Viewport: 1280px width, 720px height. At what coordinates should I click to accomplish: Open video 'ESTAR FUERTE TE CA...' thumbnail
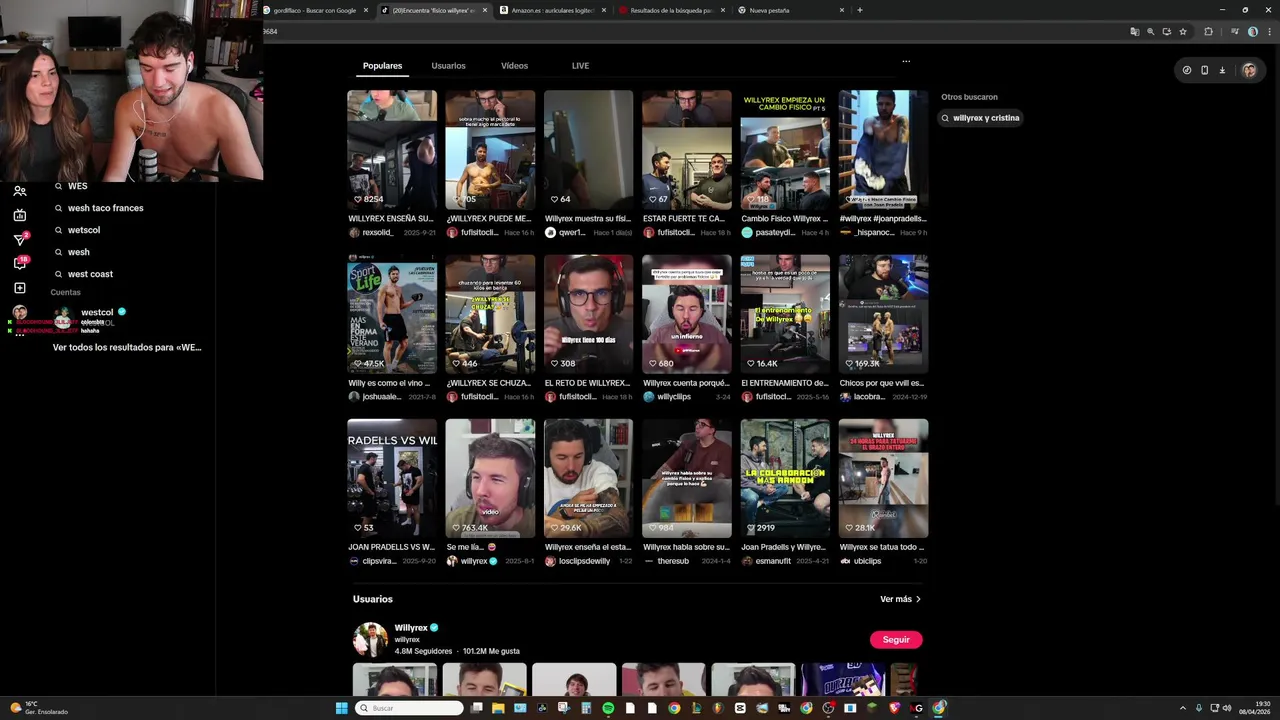click(x=687, y=150)
